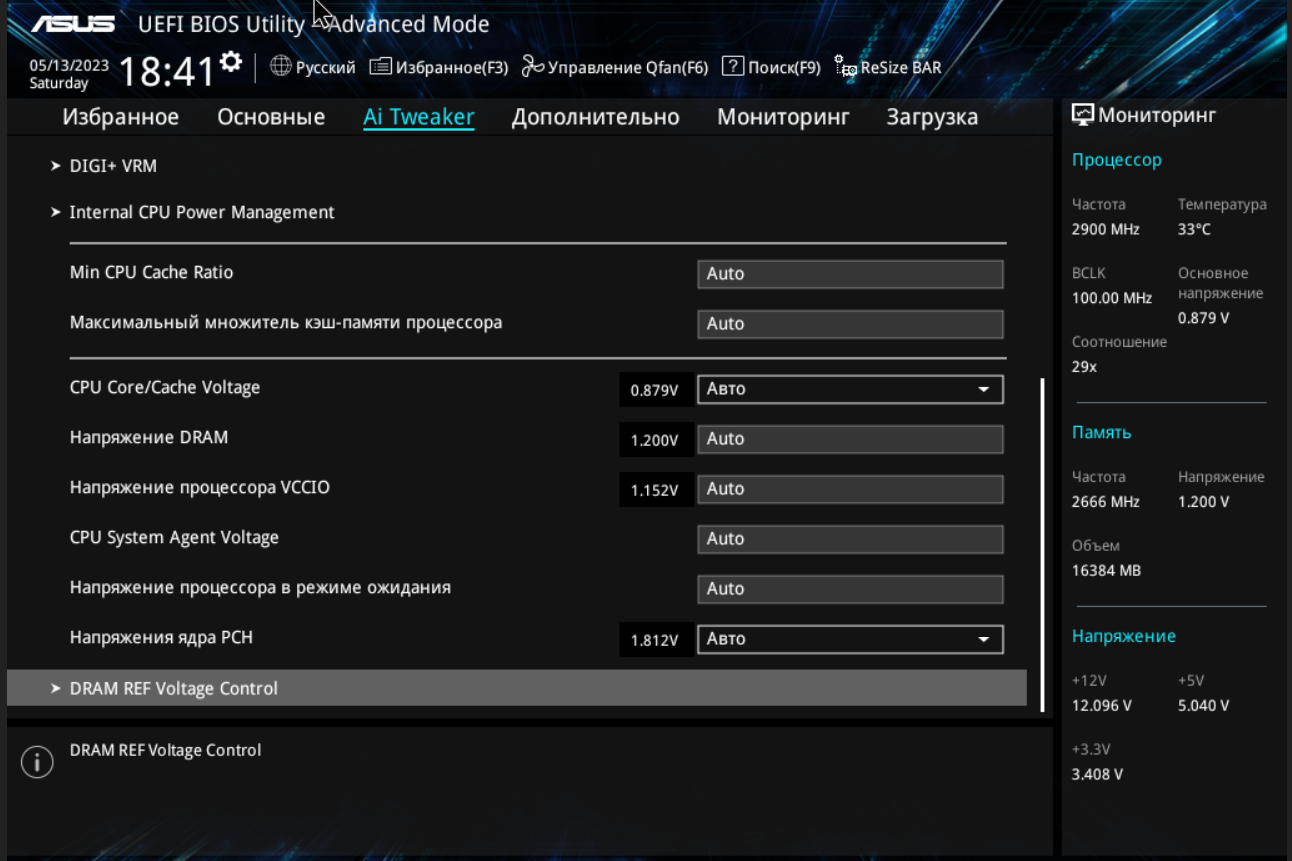Image resolution: width=1292 pixels, height=861 pixels.
Task: Open DRAM REF Voltage Control submenu
Action: pyautogui.click(x=517, y=688)
